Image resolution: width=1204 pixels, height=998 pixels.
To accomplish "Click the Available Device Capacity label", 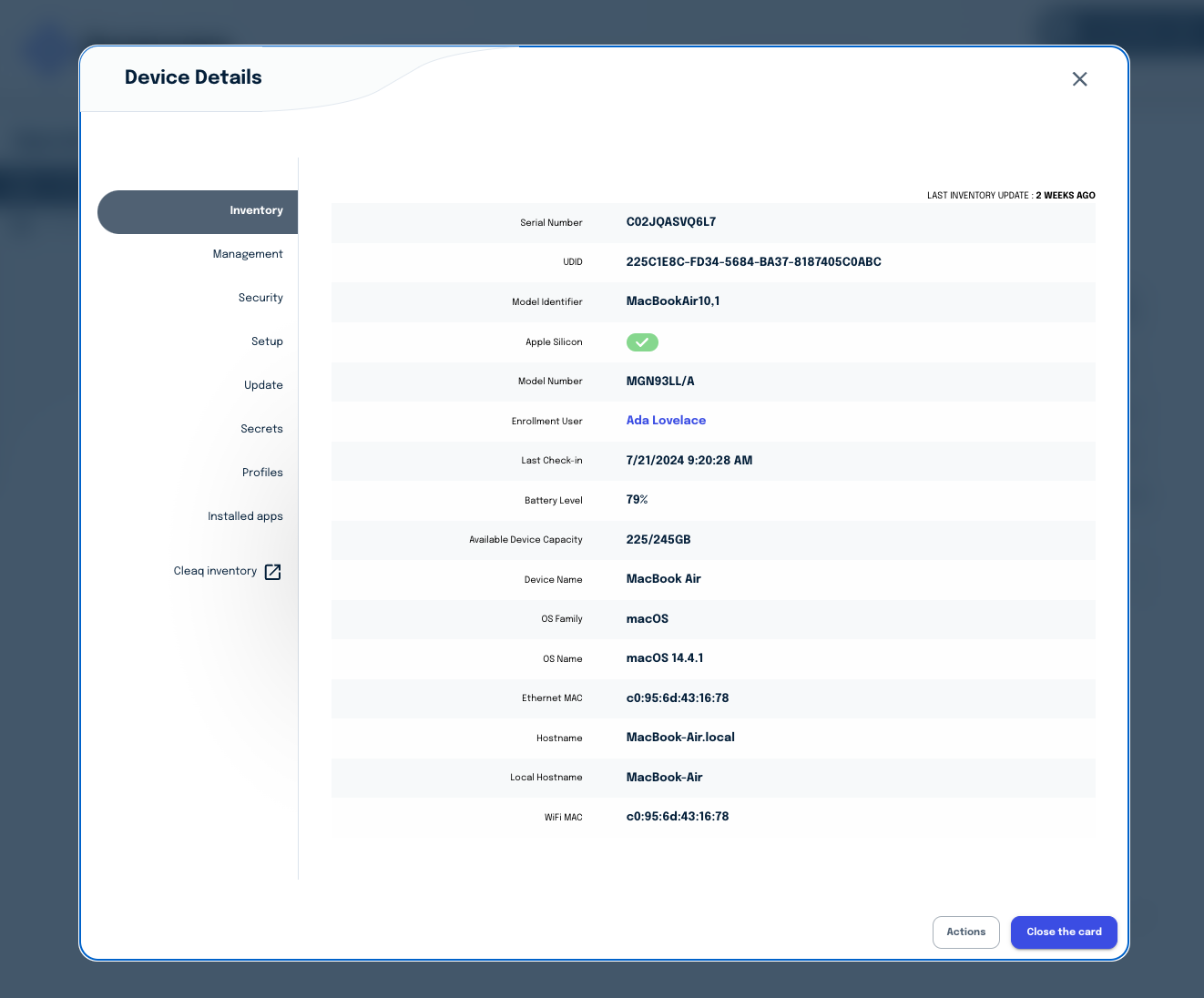I will (x=525, y=540).
